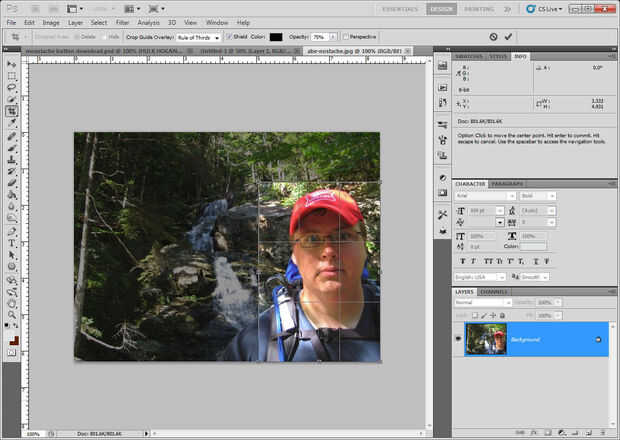This screenshot has width=620, height=440.
Task: Open the Adjustments collapsed panel icon
Action: (x=442, y=178)
